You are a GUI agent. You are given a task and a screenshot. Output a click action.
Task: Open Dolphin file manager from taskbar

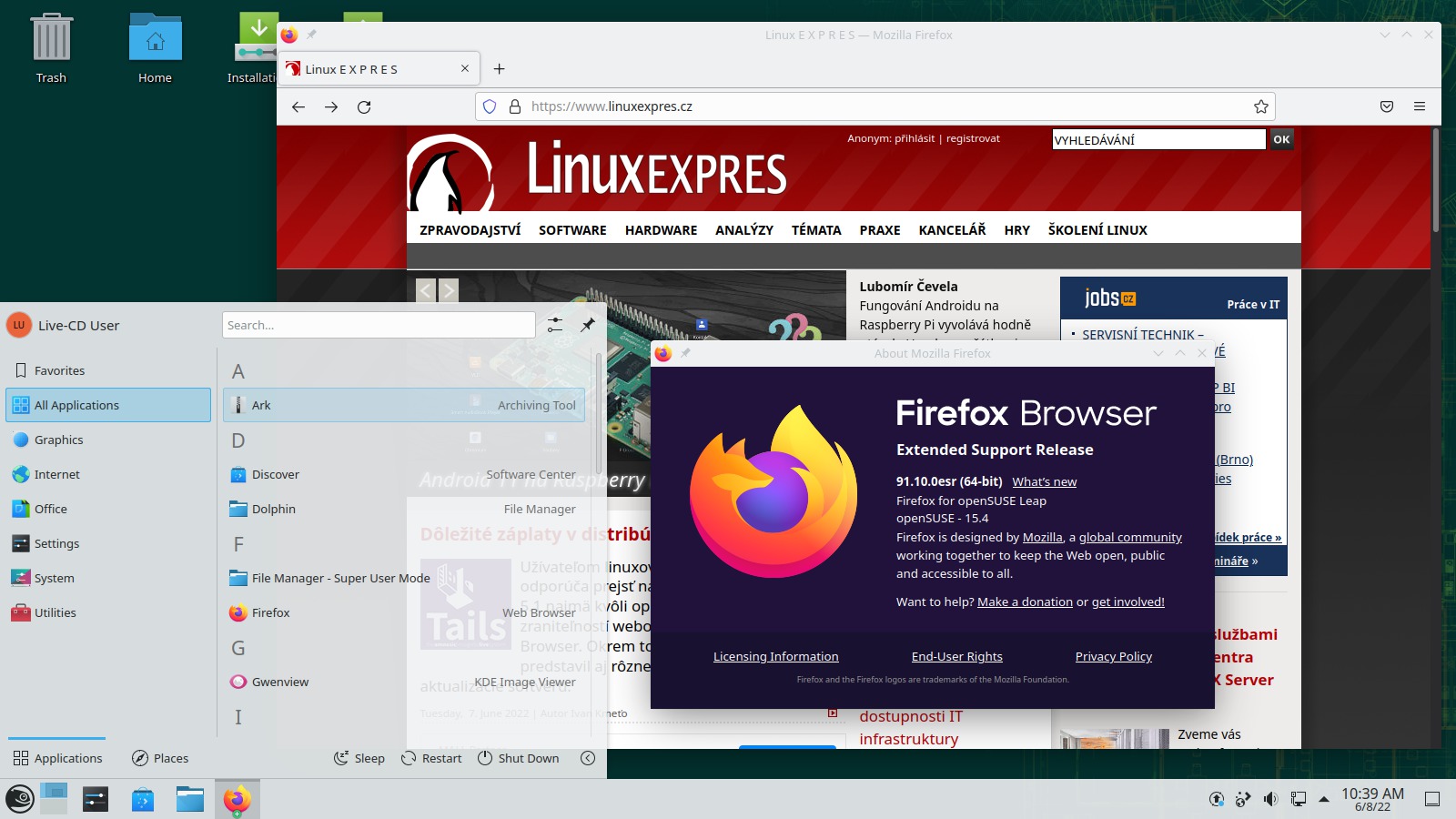[190, 799]
